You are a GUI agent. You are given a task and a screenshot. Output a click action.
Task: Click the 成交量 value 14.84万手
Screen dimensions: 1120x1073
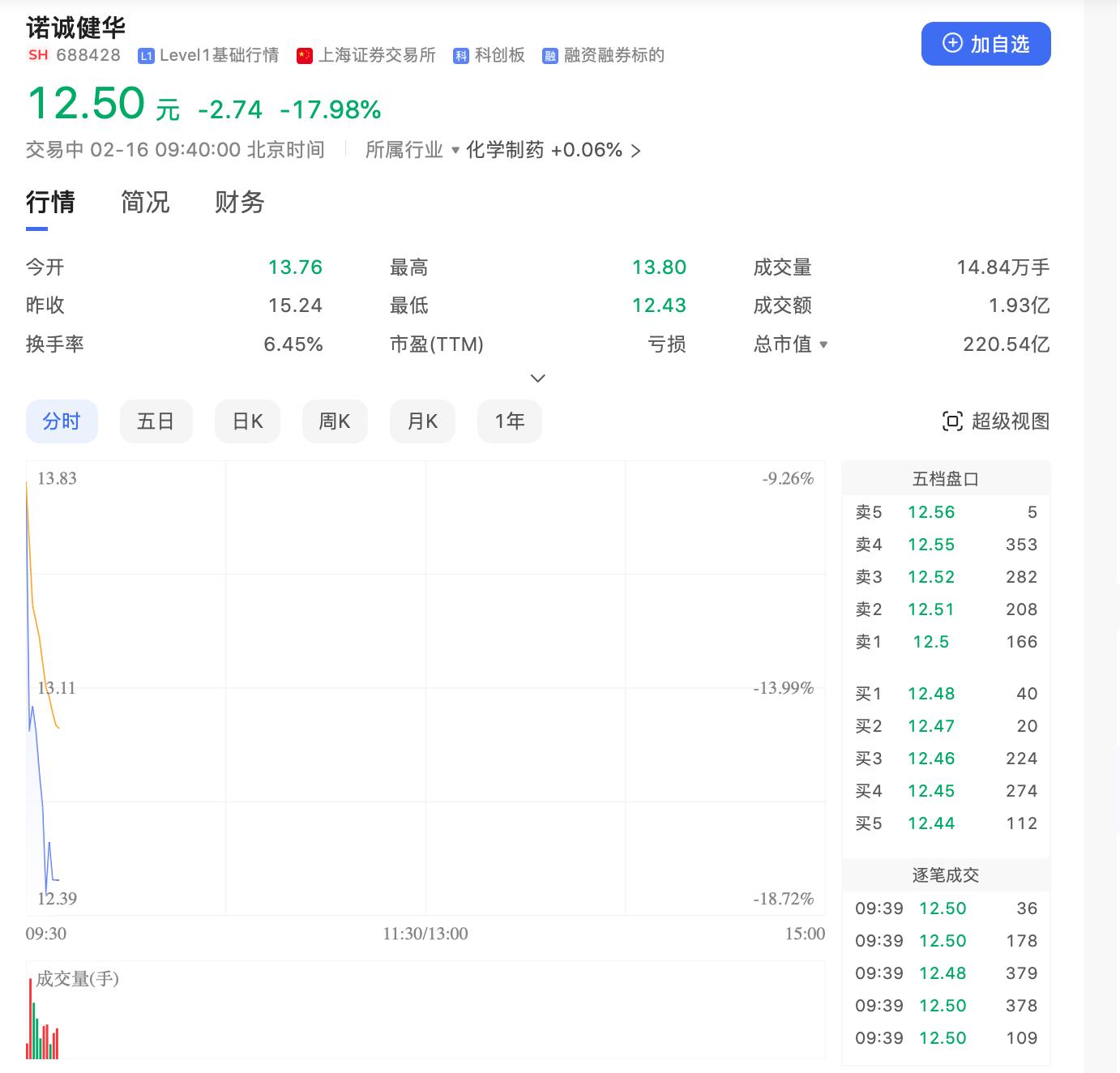(1003, 267)
